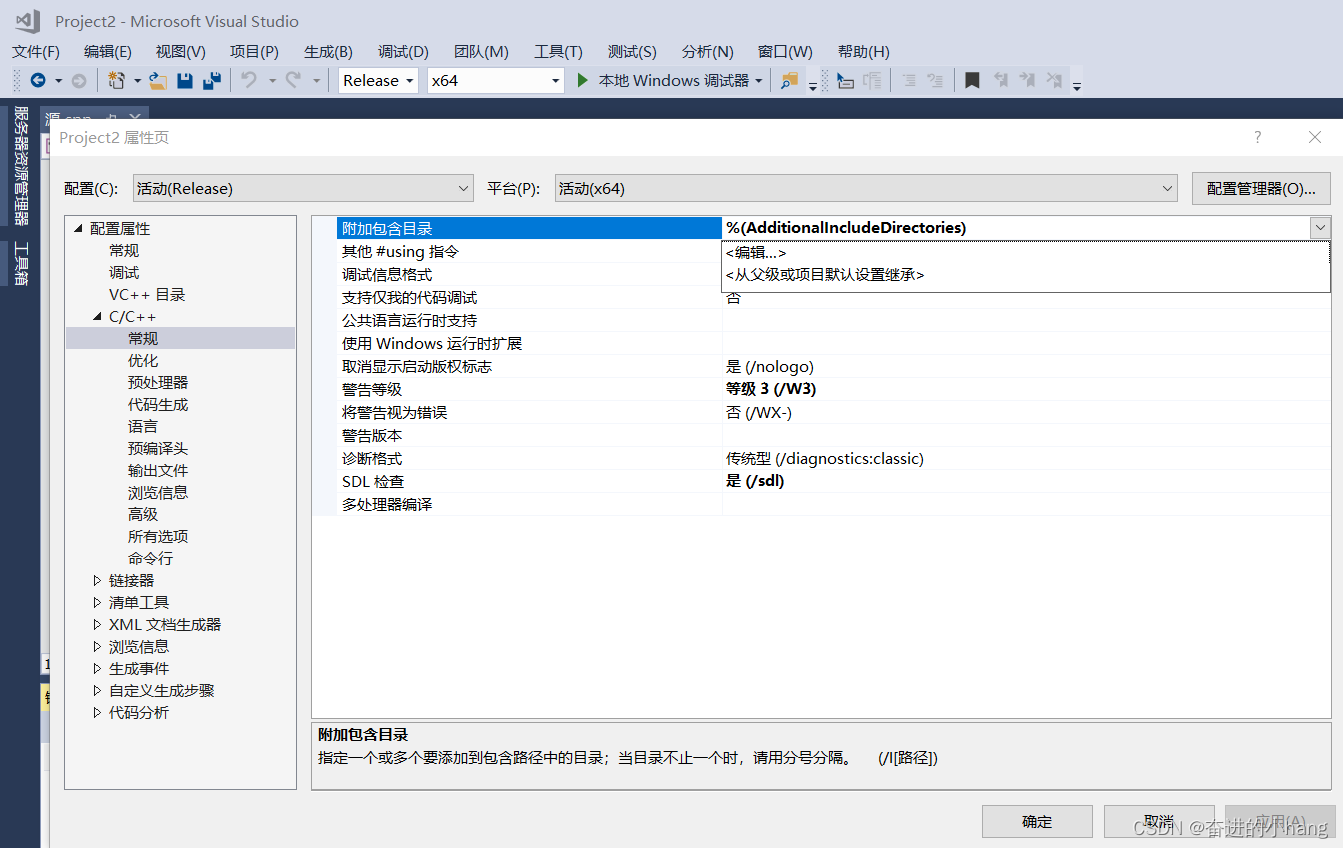Expand the 清单工具 tree node
Viewport: 1343px width, 848px height.
(97, 602)
